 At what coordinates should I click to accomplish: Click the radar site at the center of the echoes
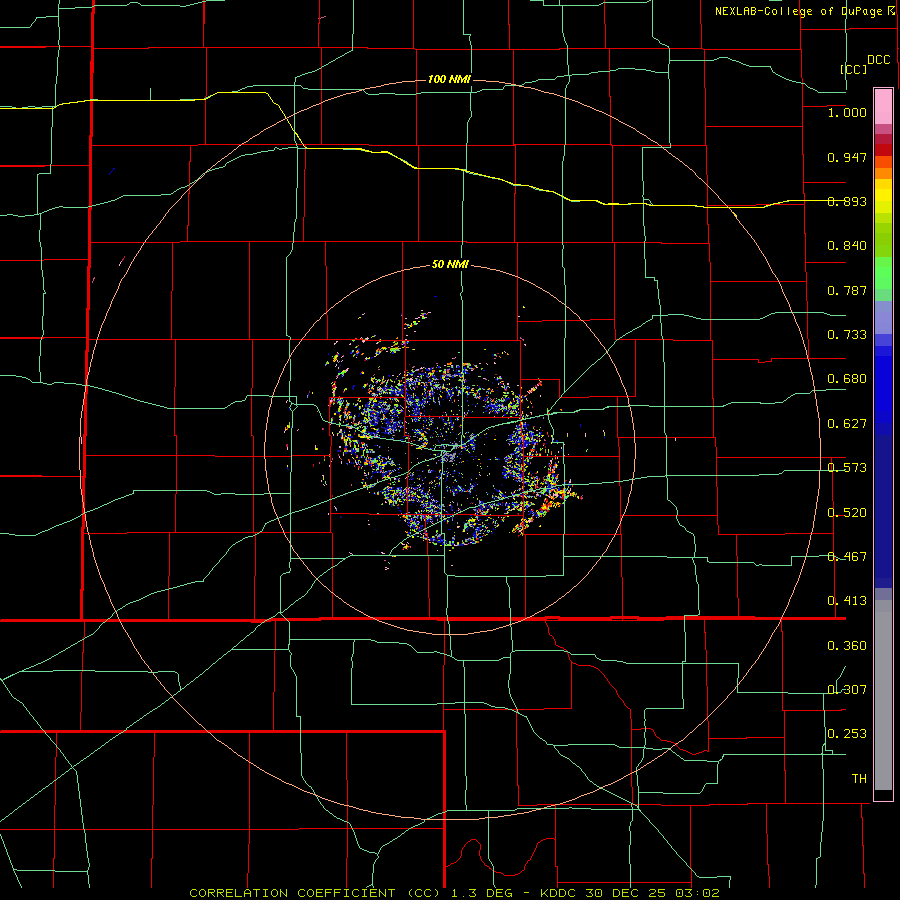(x=449, y=455)
